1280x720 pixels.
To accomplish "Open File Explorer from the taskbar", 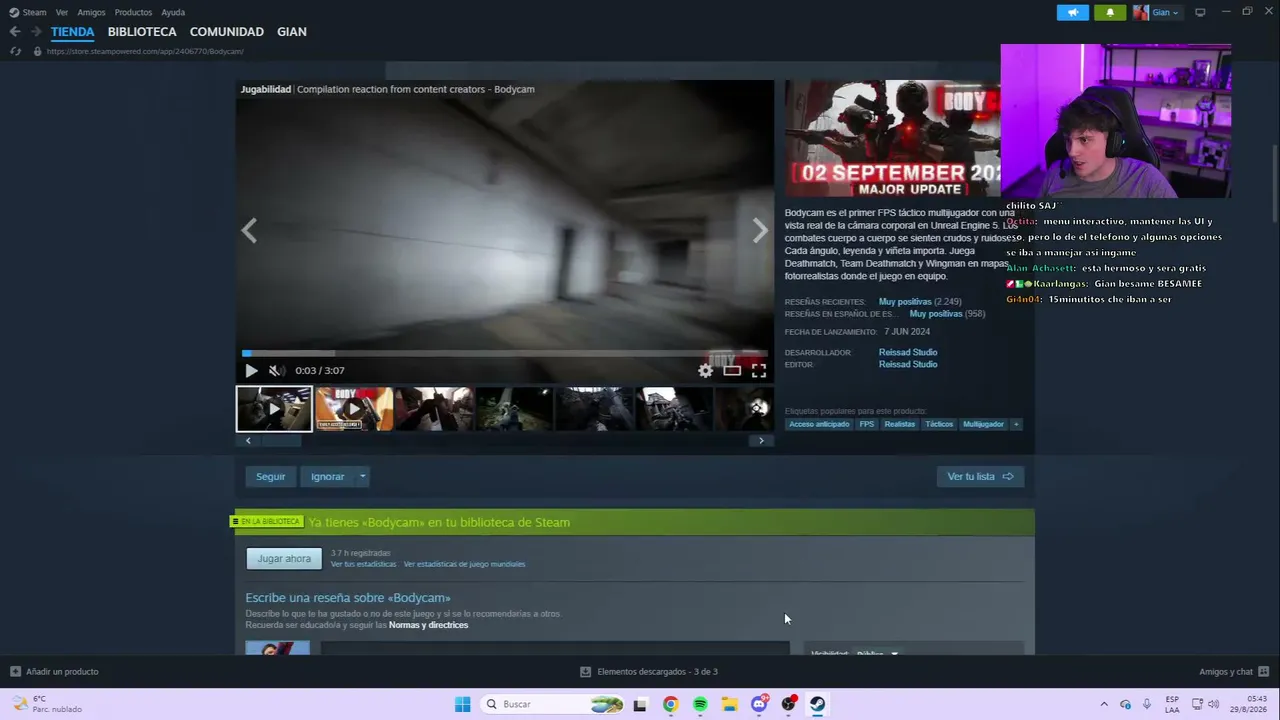I will tap(729, 704).
